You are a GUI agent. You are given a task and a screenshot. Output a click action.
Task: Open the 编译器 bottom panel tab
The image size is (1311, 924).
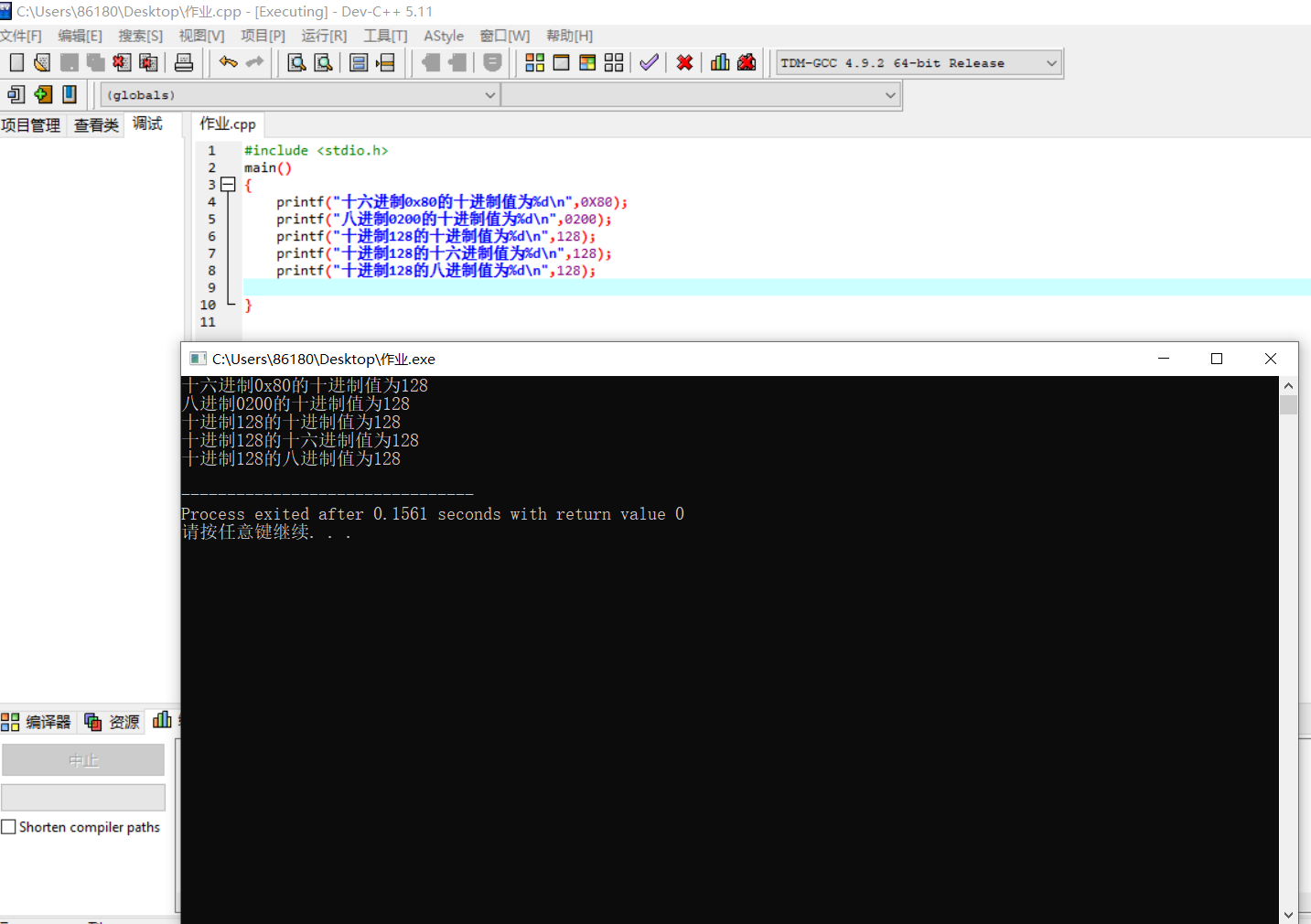(x=37, y=722)
